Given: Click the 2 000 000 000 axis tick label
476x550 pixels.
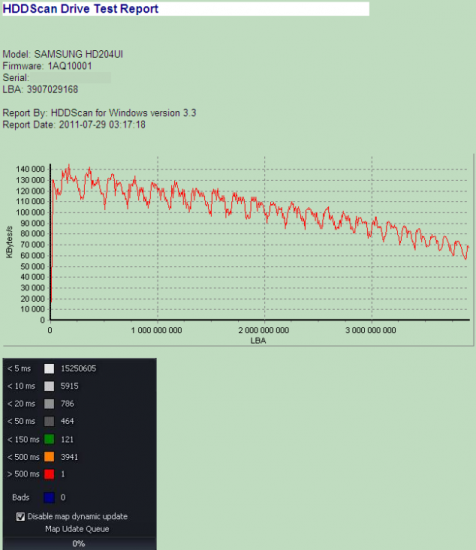Looking at the screenshot, I should pyautogui.click(x=264, y=330).
